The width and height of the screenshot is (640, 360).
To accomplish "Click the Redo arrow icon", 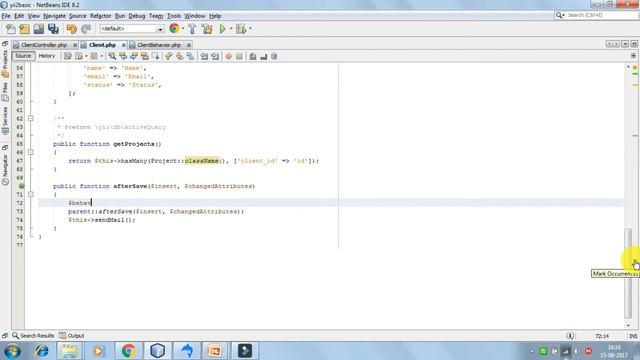I will [86, 29].
